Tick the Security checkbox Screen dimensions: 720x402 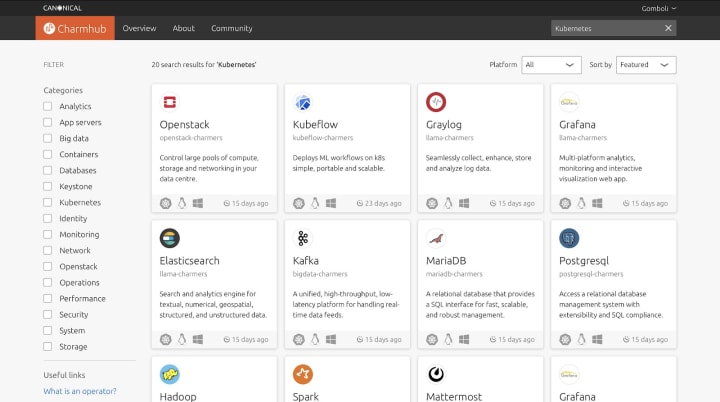pos(47,315)
